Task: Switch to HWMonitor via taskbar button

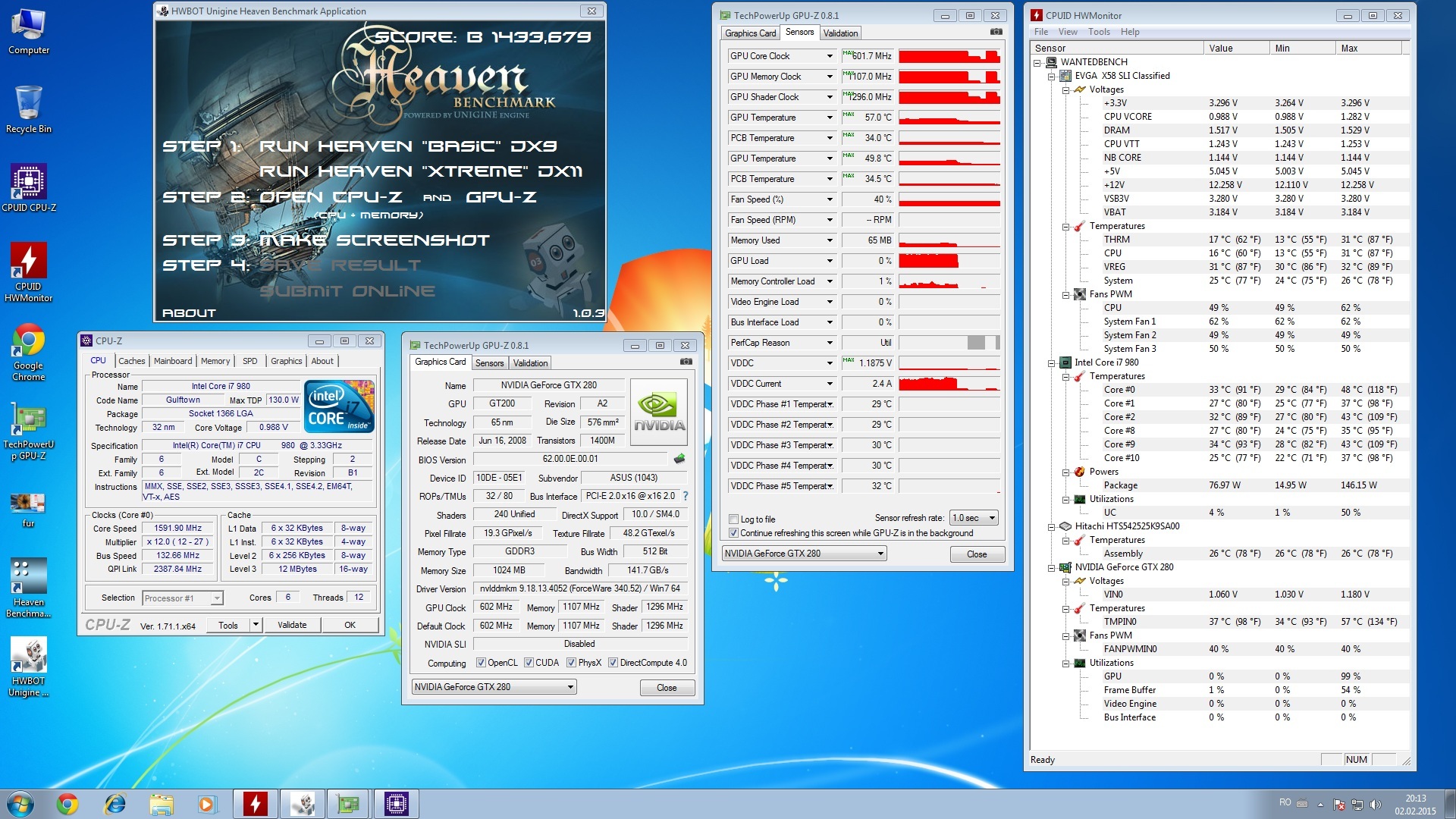Action: tap(256, 804)
